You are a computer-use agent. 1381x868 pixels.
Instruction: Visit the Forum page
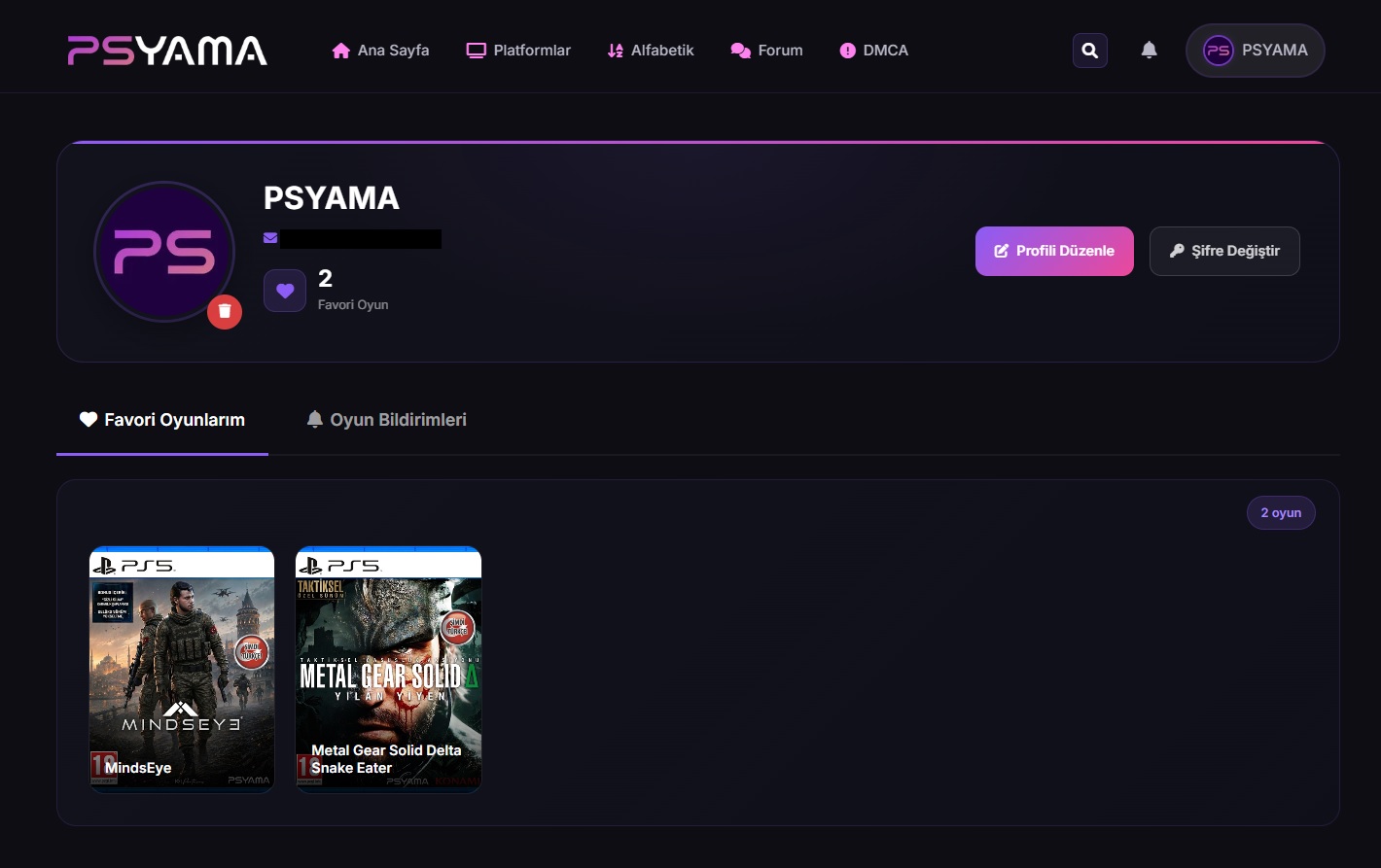[x=766, y=51]
